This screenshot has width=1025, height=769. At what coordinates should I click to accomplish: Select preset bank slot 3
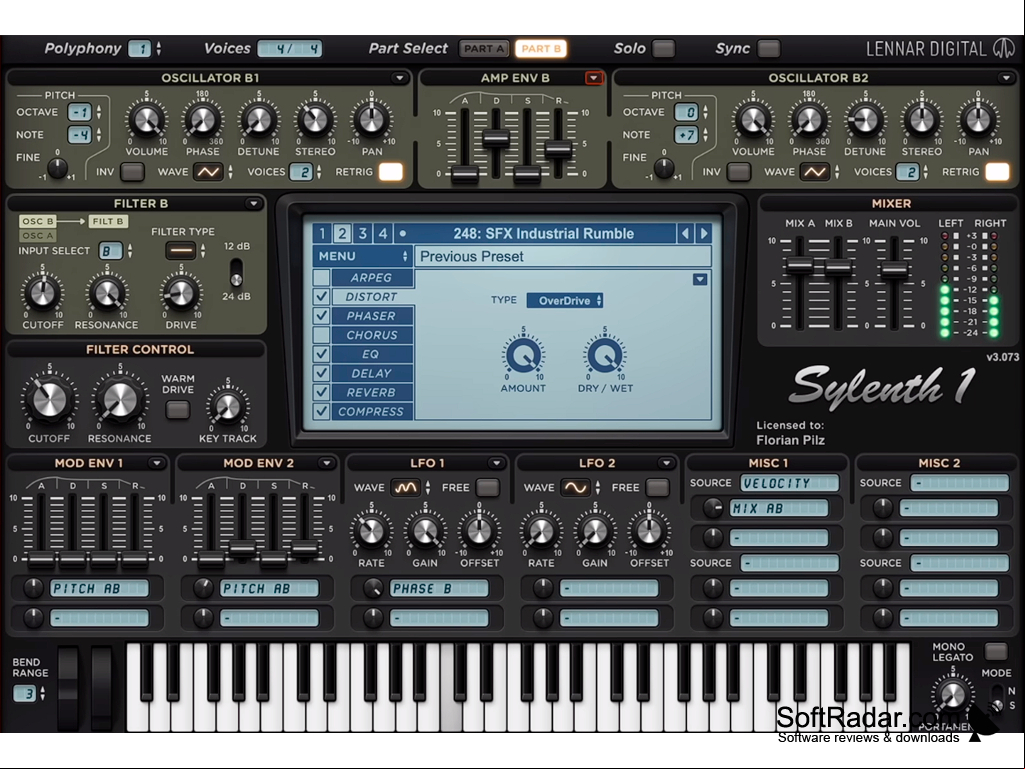click(x=363, y=233)
